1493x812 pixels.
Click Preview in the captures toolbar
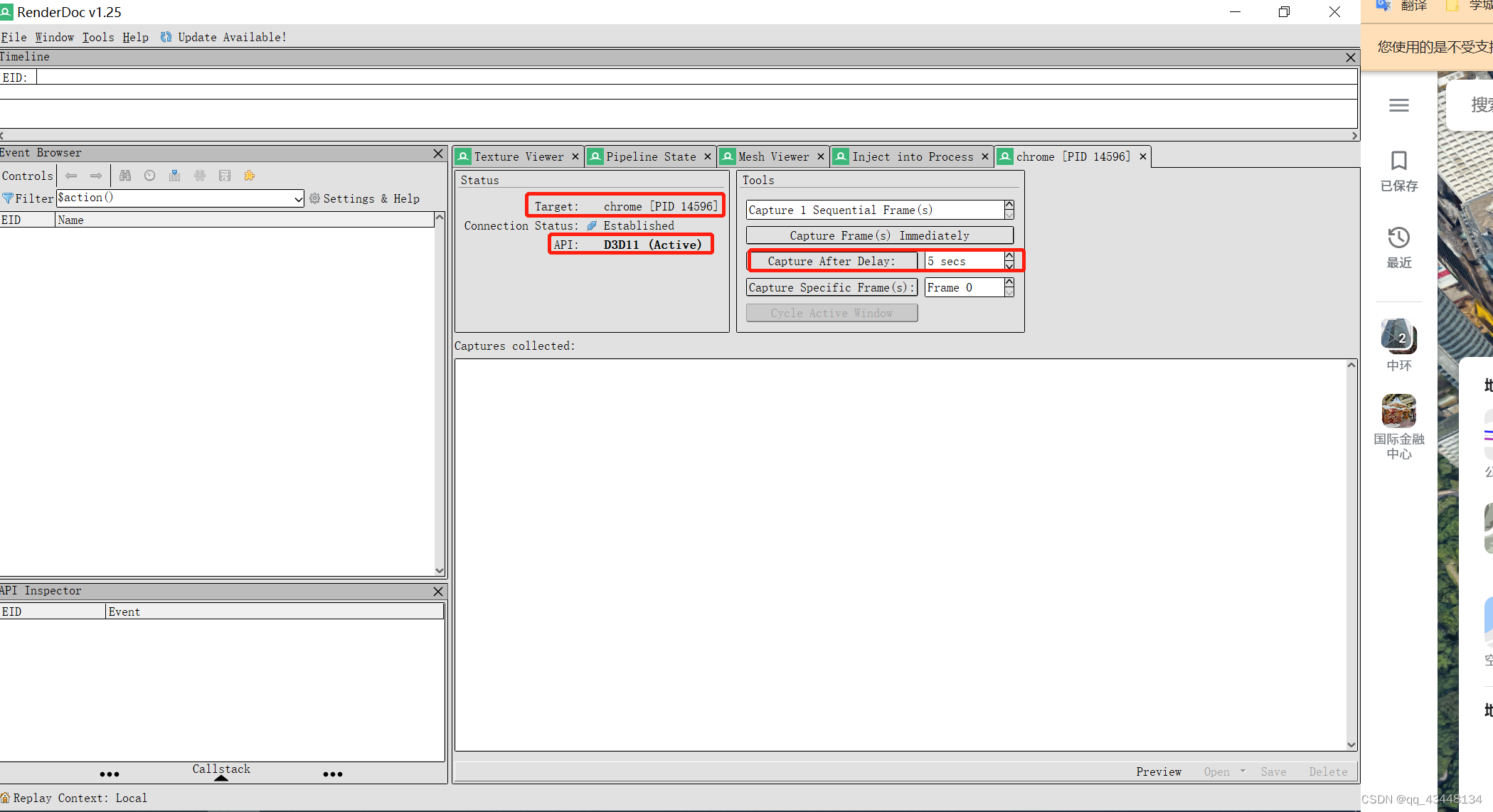pos(1158,771)
